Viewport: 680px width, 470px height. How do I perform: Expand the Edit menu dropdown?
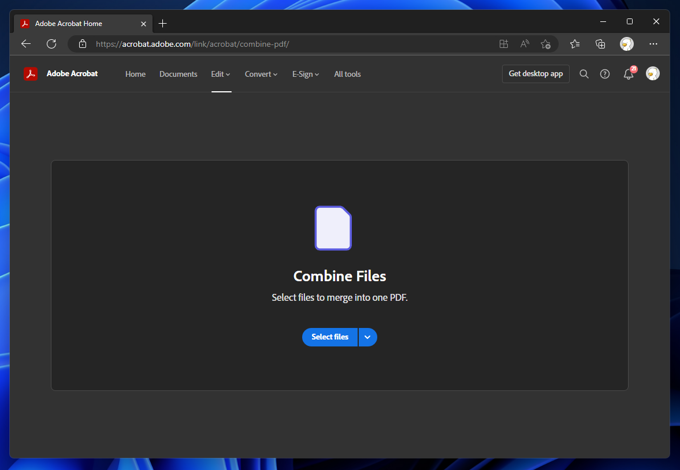[x=220, y=74]
